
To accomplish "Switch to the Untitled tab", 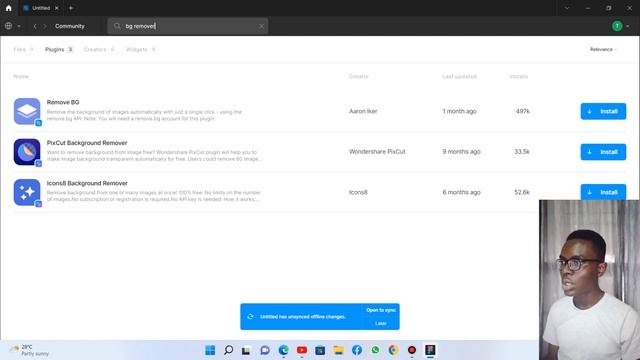I will point(41,8).
